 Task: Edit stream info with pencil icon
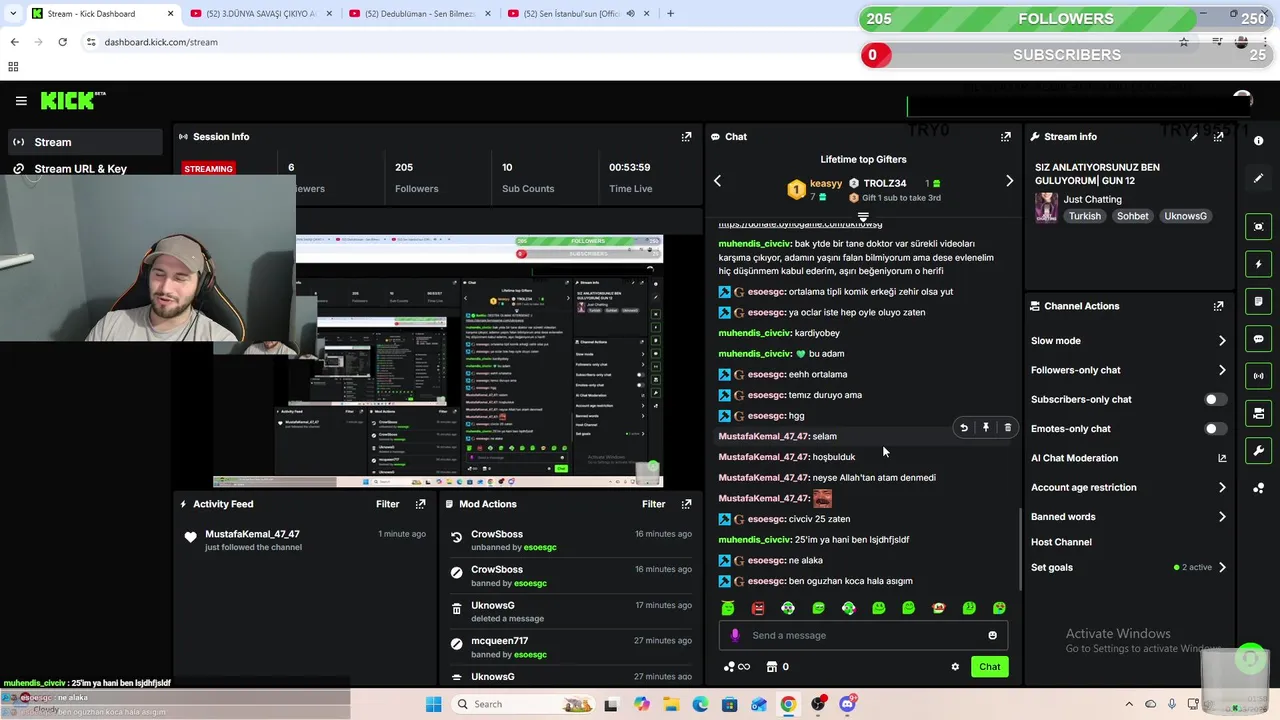click(x=1194, y=136)
